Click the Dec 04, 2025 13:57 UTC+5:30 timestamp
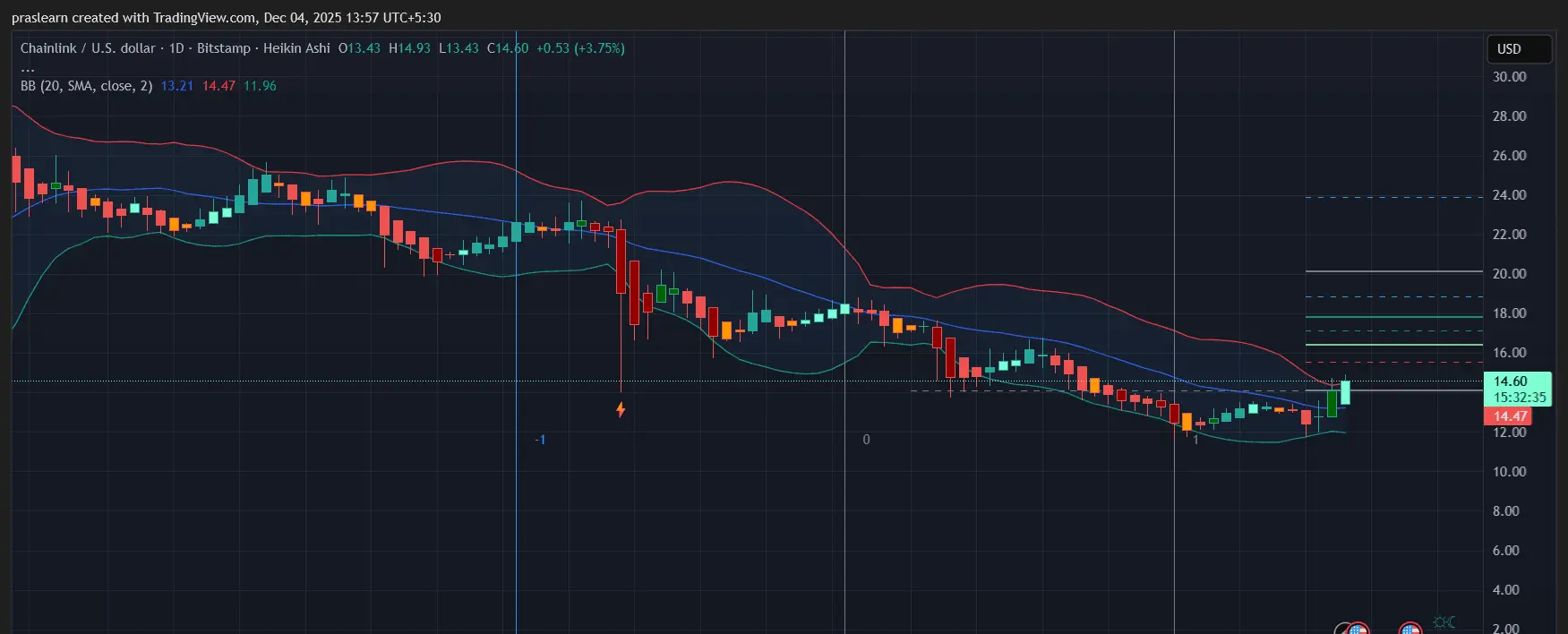This screenshot has height=634, width=1568. point(353,18)
